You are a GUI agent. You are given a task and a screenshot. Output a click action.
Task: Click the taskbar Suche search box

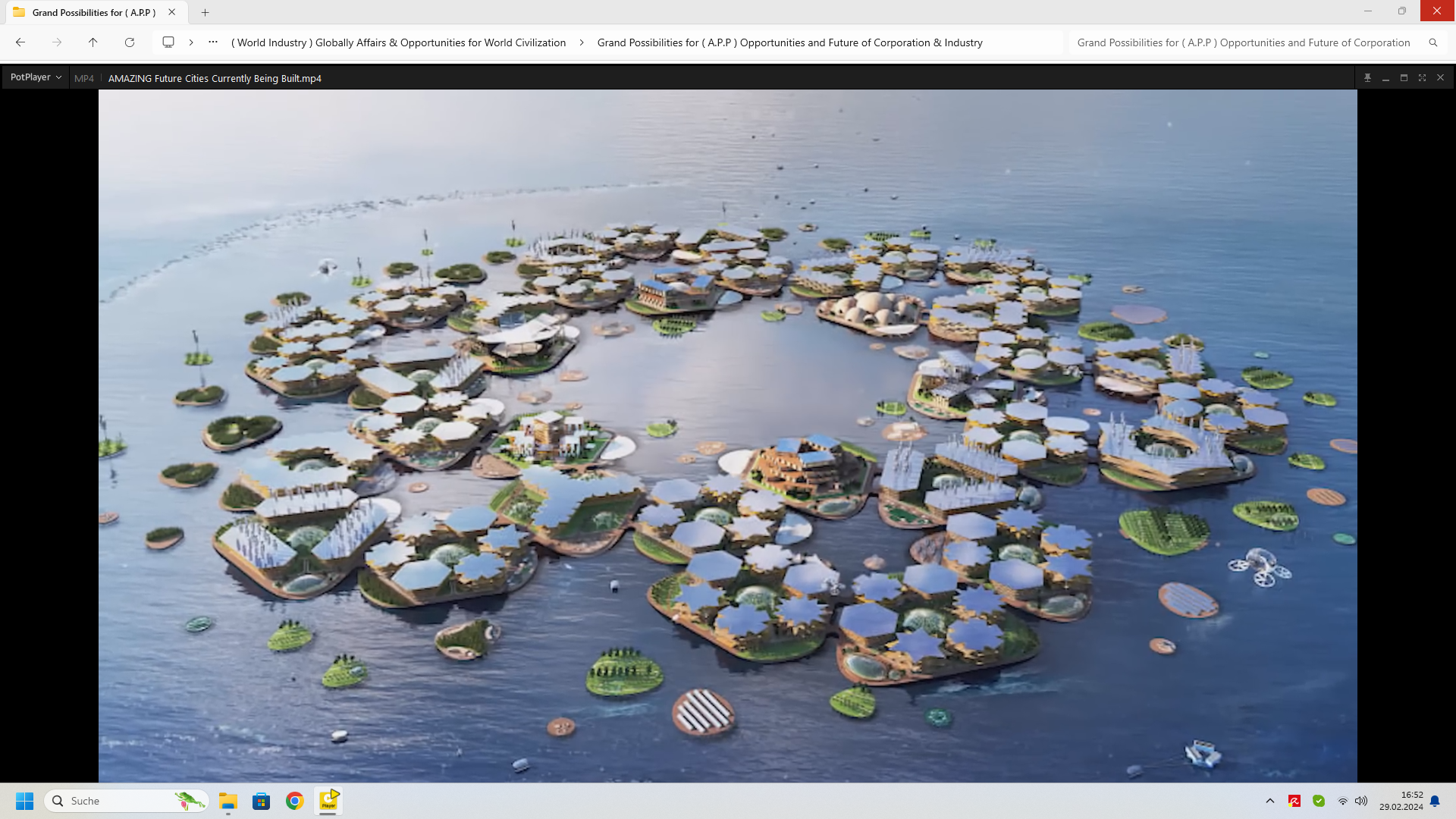[x=127, y=801]
